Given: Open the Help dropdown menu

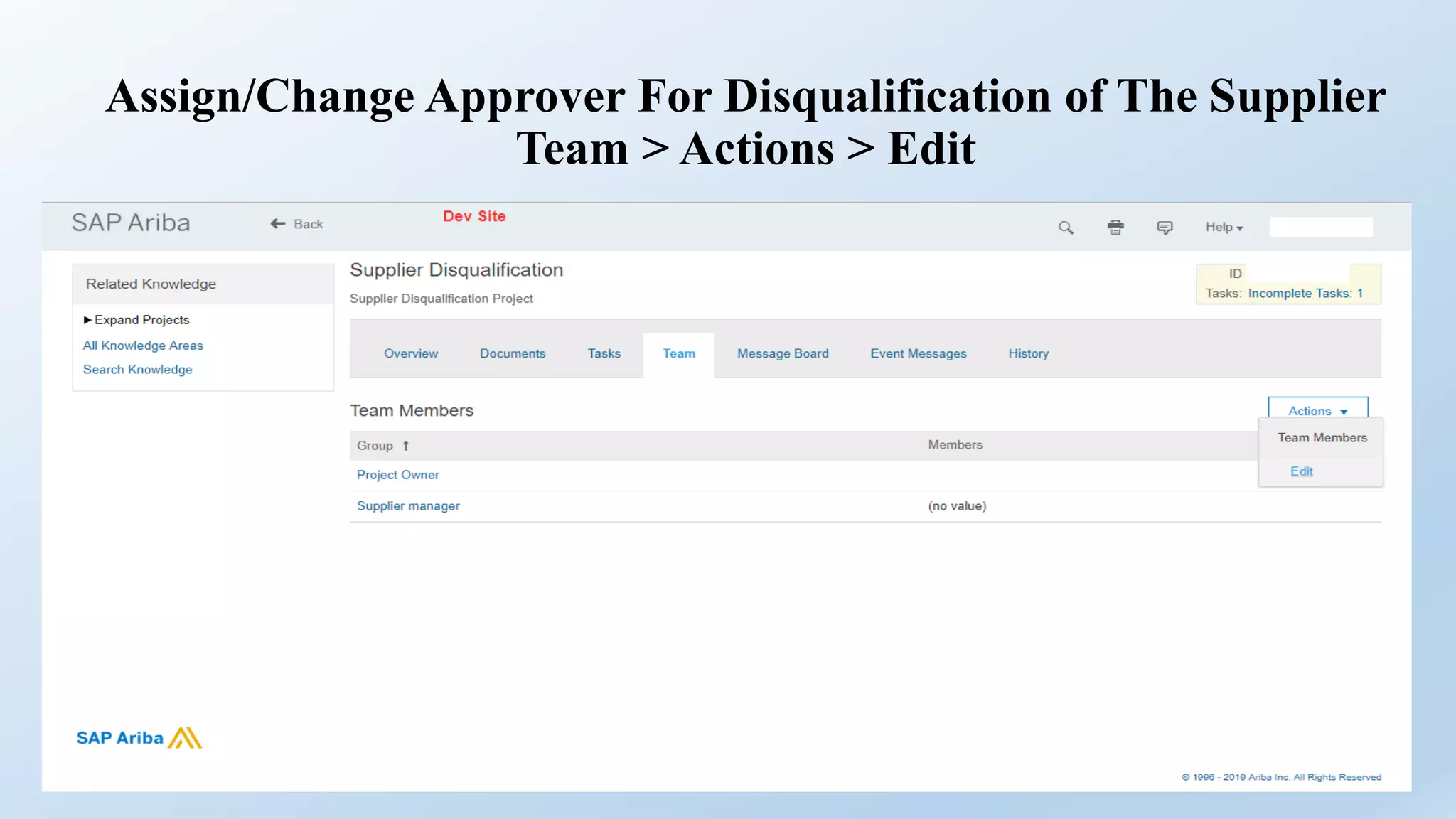Looking at the screenshot, I should 1224,227.
